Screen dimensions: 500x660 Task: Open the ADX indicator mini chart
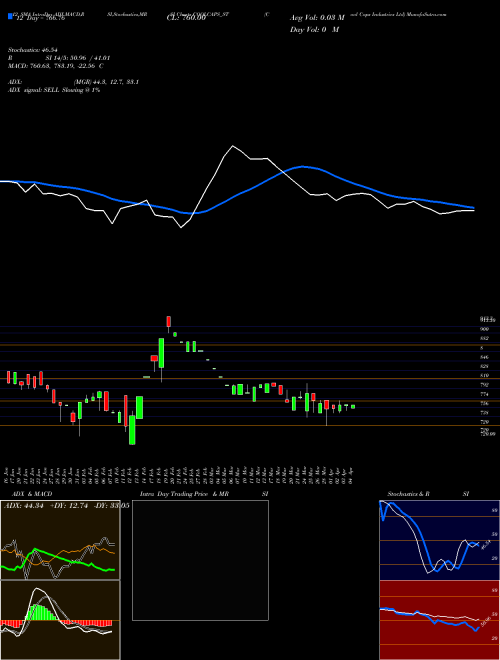[60, 540]
